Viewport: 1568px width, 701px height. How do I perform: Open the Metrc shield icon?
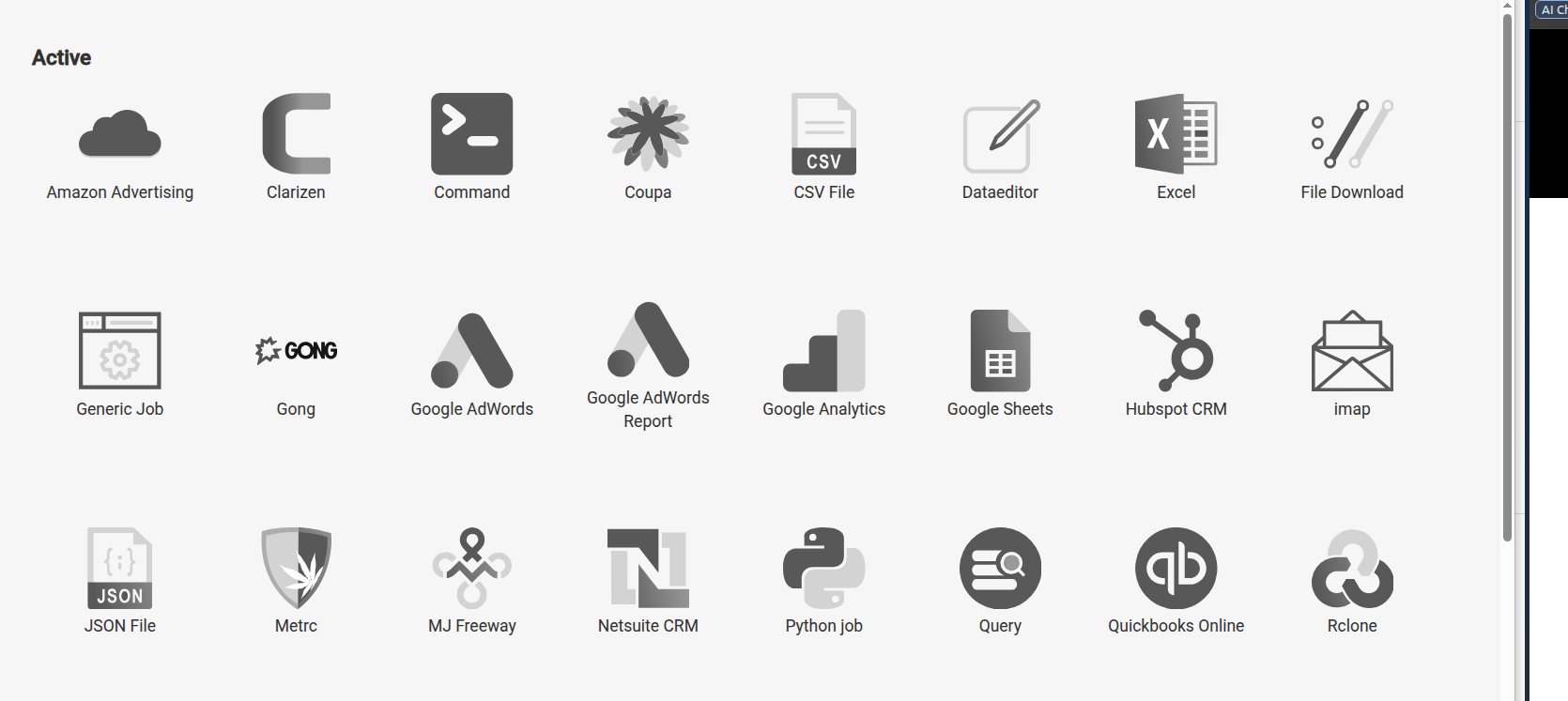coord(296,568)
